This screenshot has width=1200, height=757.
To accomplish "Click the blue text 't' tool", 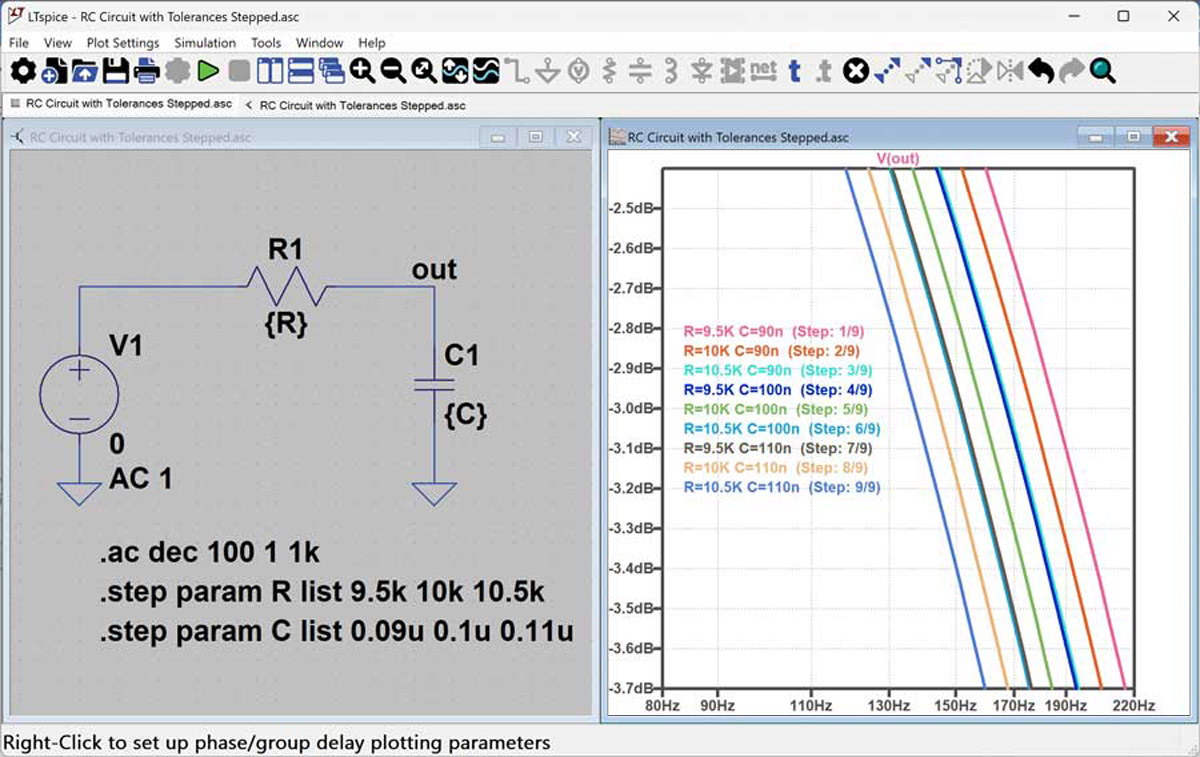I will pyautogui.click(x=794, y=71).
